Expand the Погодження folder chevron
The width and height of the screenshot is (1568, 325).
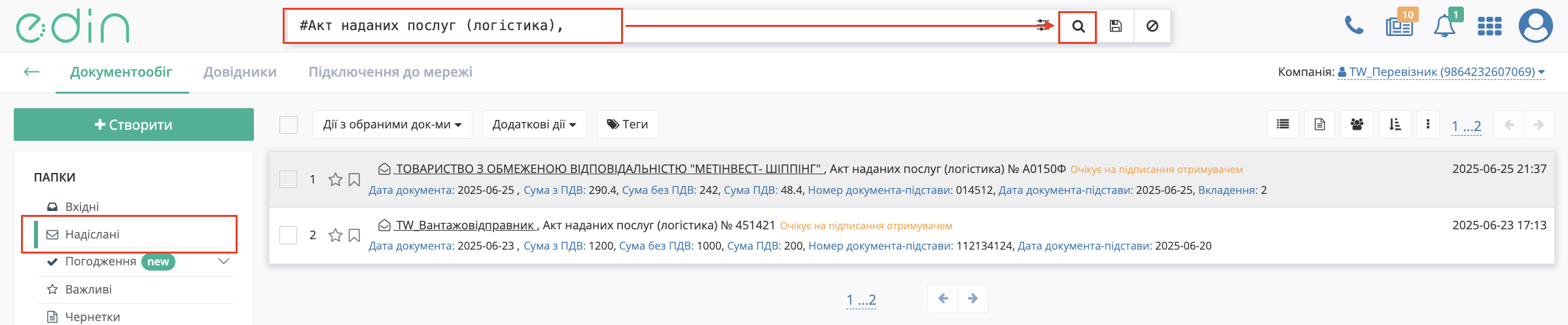224,261
